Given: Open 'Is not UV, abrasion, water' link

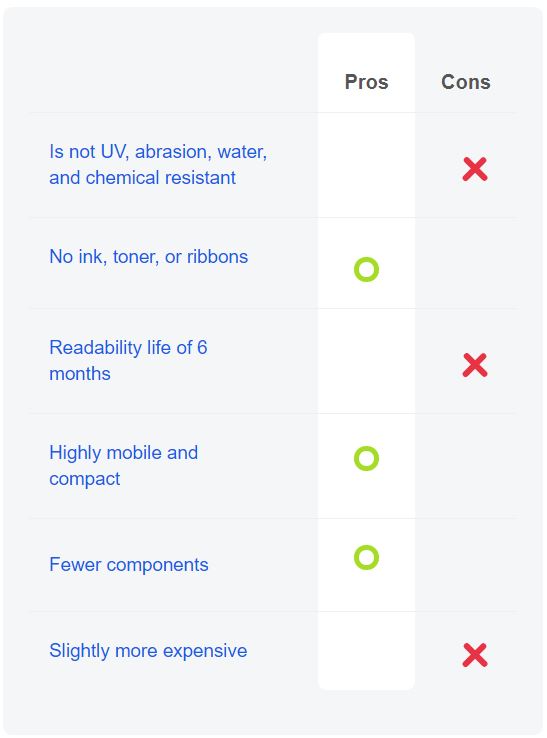Looking at the screenshot, I should click(158, 165).
